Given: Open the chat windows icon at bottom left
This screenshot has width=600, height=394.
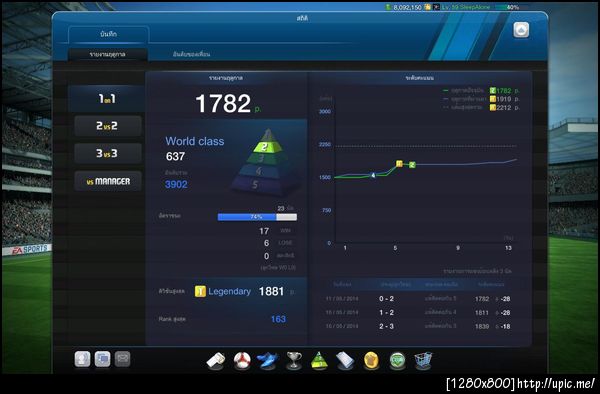Looking at the screenshot, I should (x=103, y=359).
